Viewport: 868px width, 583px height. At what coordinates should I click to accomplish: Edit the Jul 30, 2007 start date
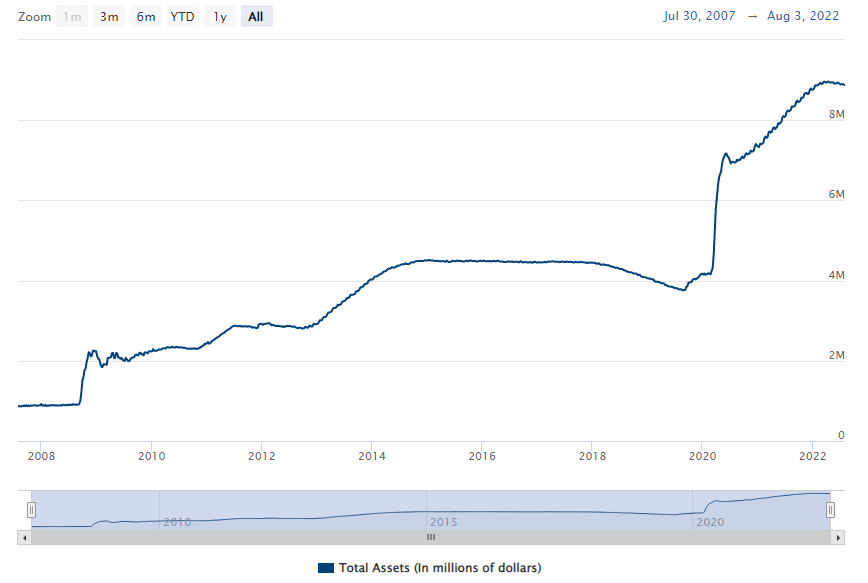699,17
